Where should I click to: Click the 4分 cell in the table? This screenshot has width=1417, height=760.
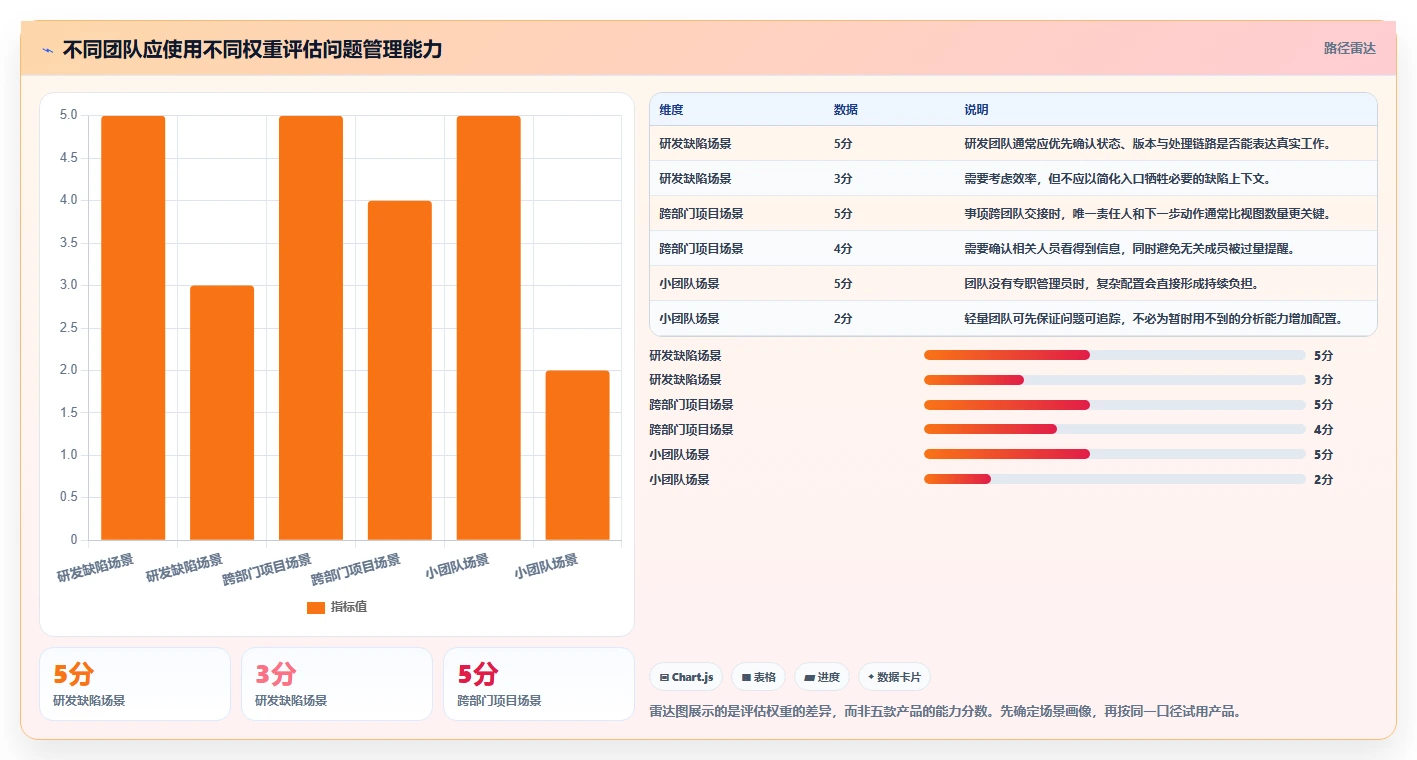coord(889,248)
